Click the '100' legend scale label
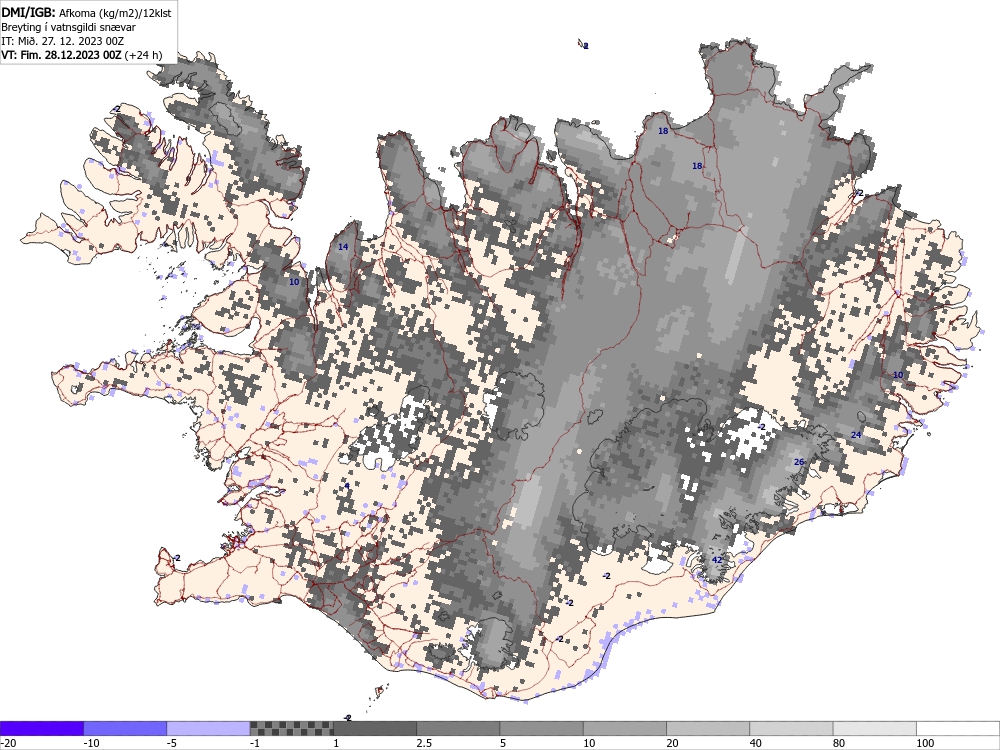This screenshot has width=1000, height=750. (x=925, y=743)
